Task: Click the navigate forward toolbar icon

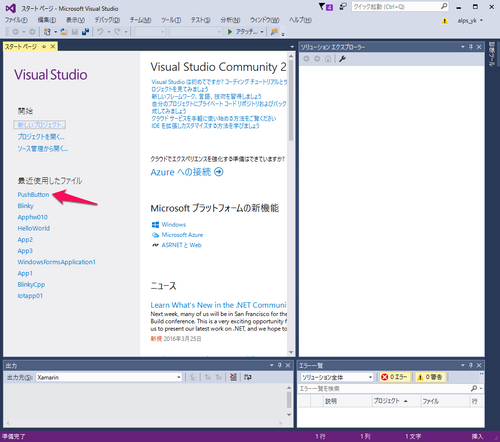Action: coord(32,32)
